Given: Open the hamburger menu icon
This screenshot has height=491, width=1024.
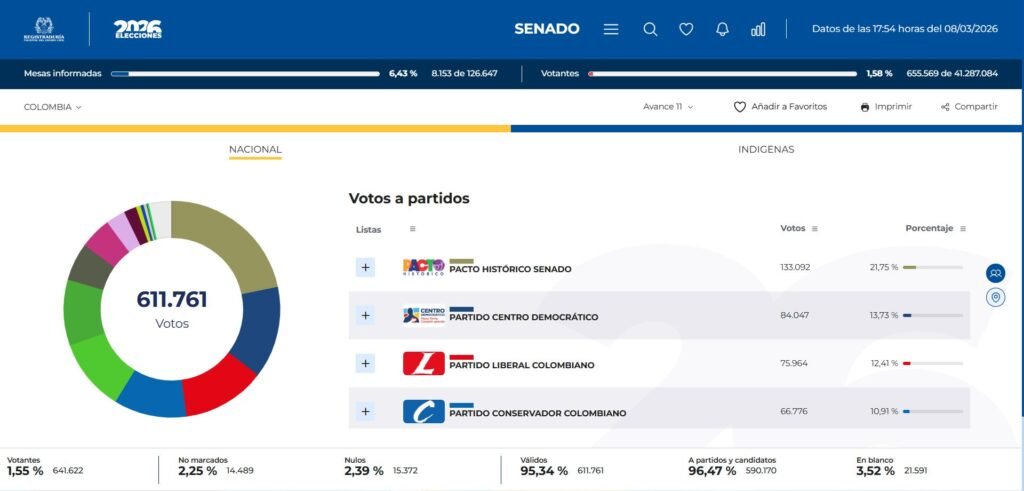Looking at the screenshot, I should coord(611,29).
